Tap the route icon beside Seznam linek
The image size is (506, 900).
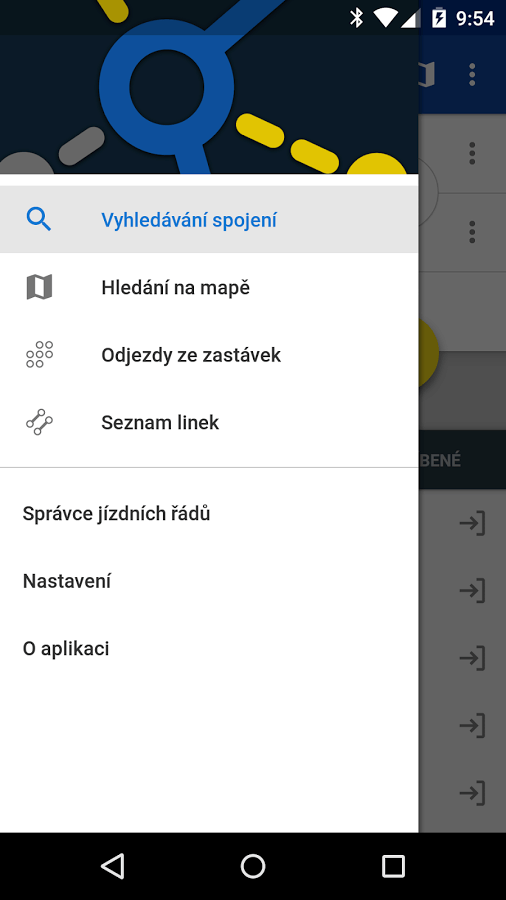40,422
